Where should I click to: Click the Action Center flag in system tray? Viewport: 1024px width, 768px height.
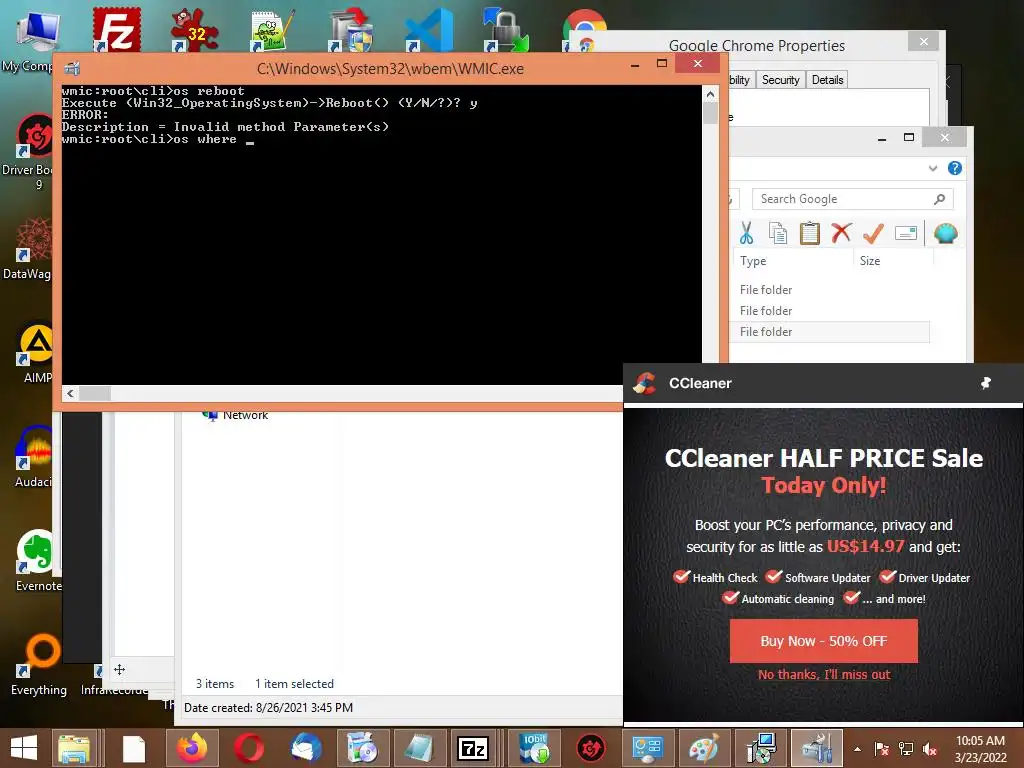point(882,749)
